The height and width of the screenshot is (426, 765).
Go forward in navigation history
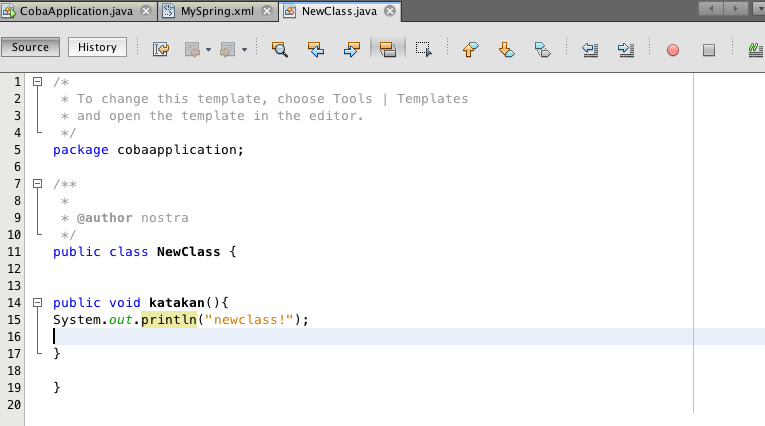[228, 49]
